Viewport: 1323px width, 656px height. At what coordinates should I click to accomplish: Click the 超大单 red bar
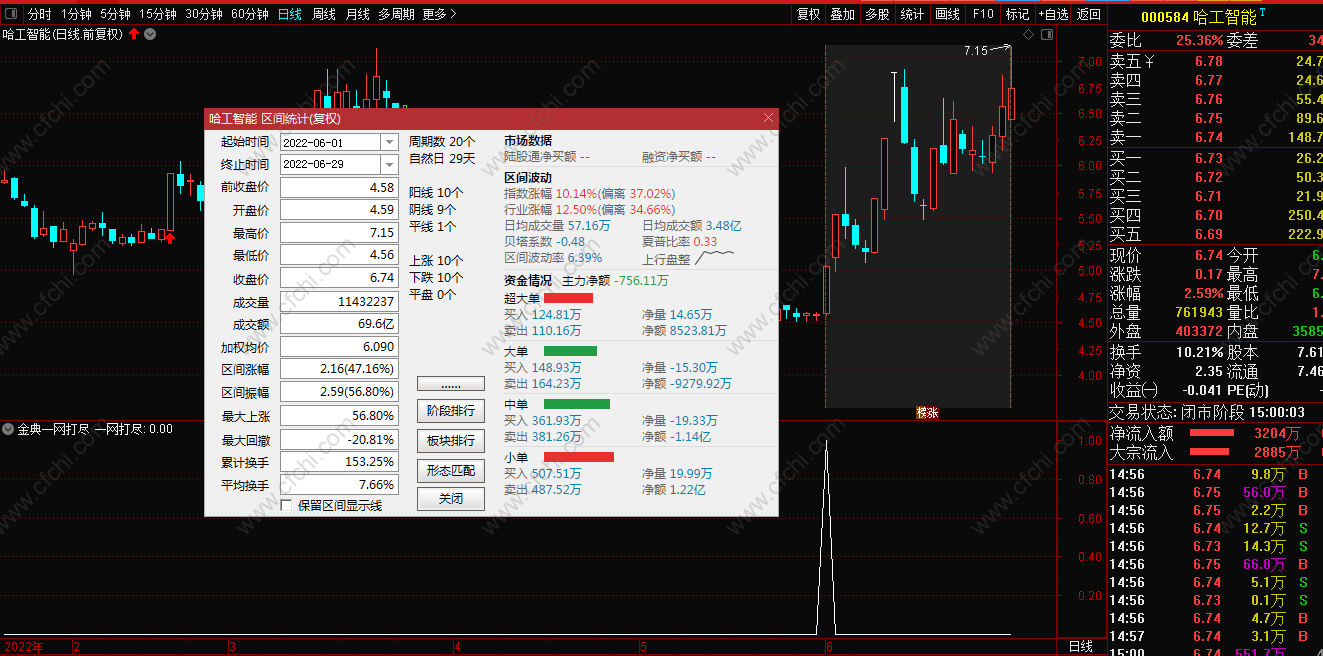[x=568, y=298]
